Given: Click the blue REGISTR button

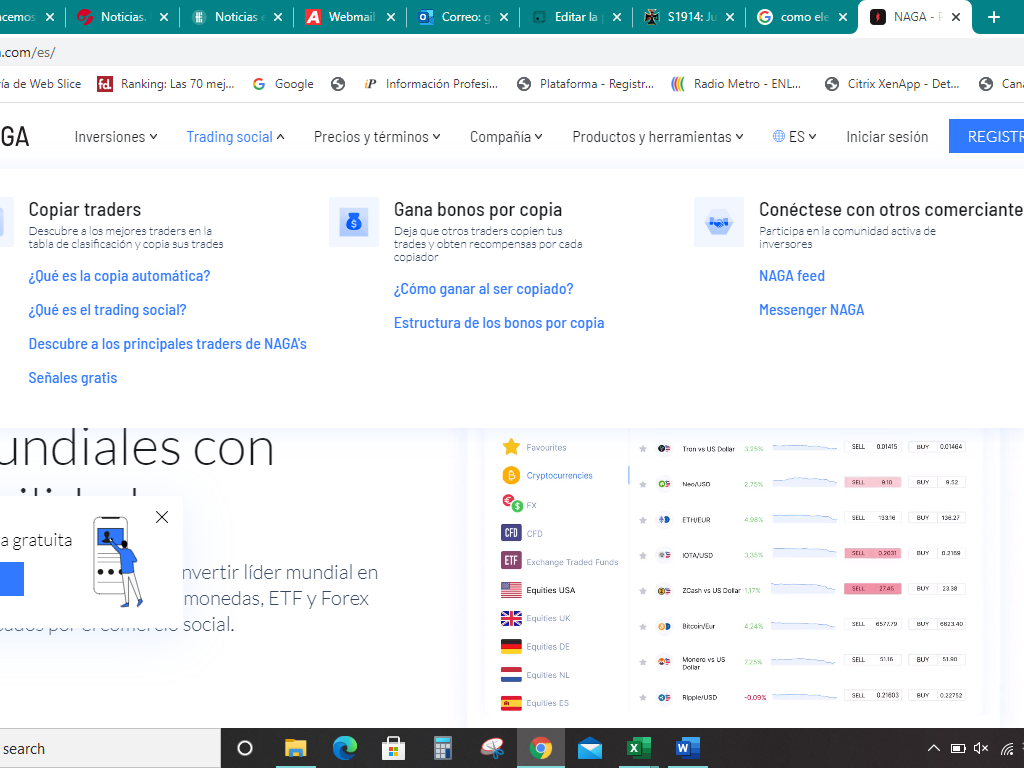Looking at the screenshot, I should point(986,136).
